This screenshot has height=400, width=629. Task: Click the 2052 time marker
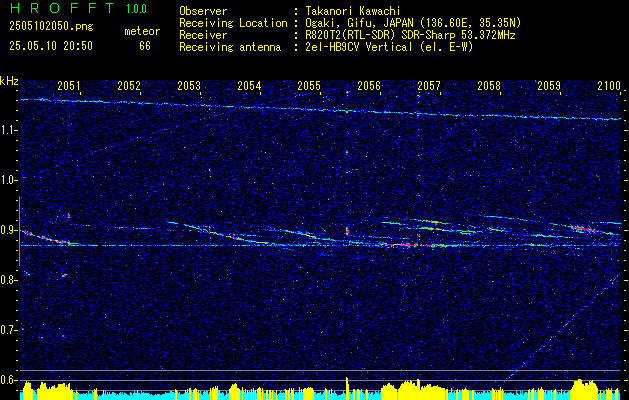pyautogui.click(x=129, y=85)
